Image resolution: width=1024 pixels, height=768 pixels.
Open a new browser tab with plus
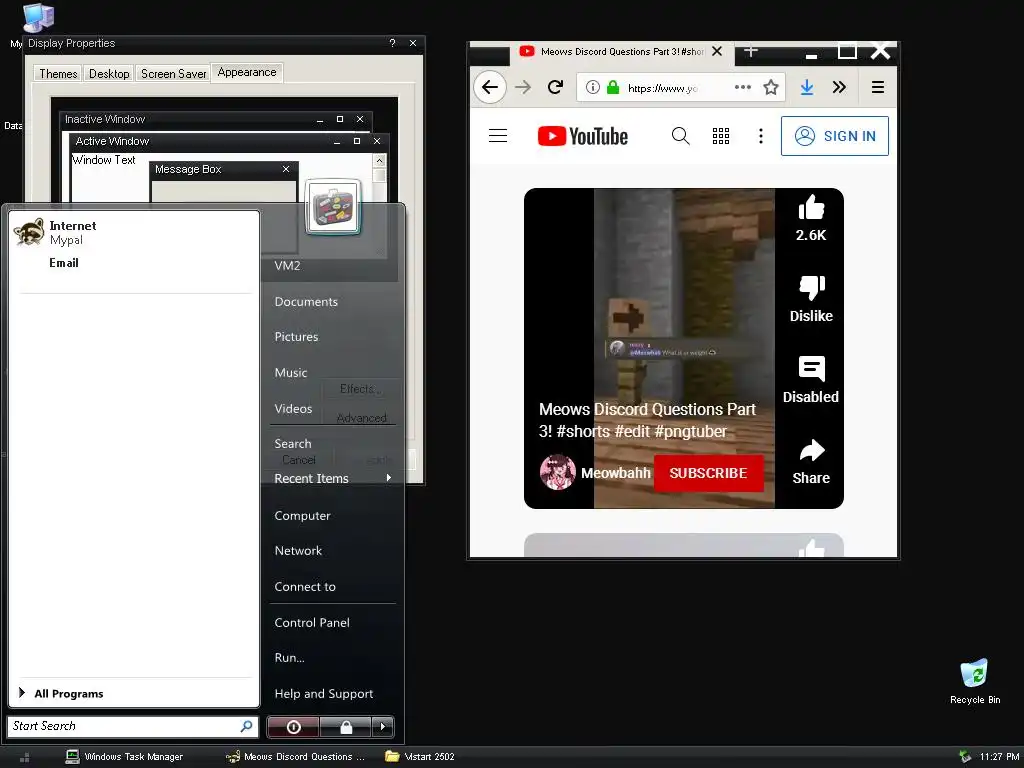tap(751, 51)
